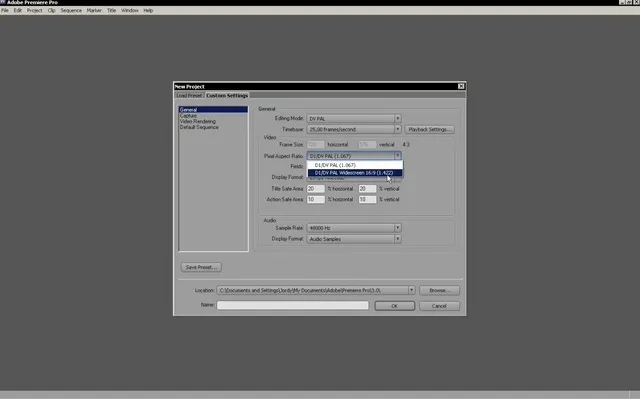Click the Title Safe Area vertical field
This screenshot has height=399, width=640.
[x=367, y=189]
